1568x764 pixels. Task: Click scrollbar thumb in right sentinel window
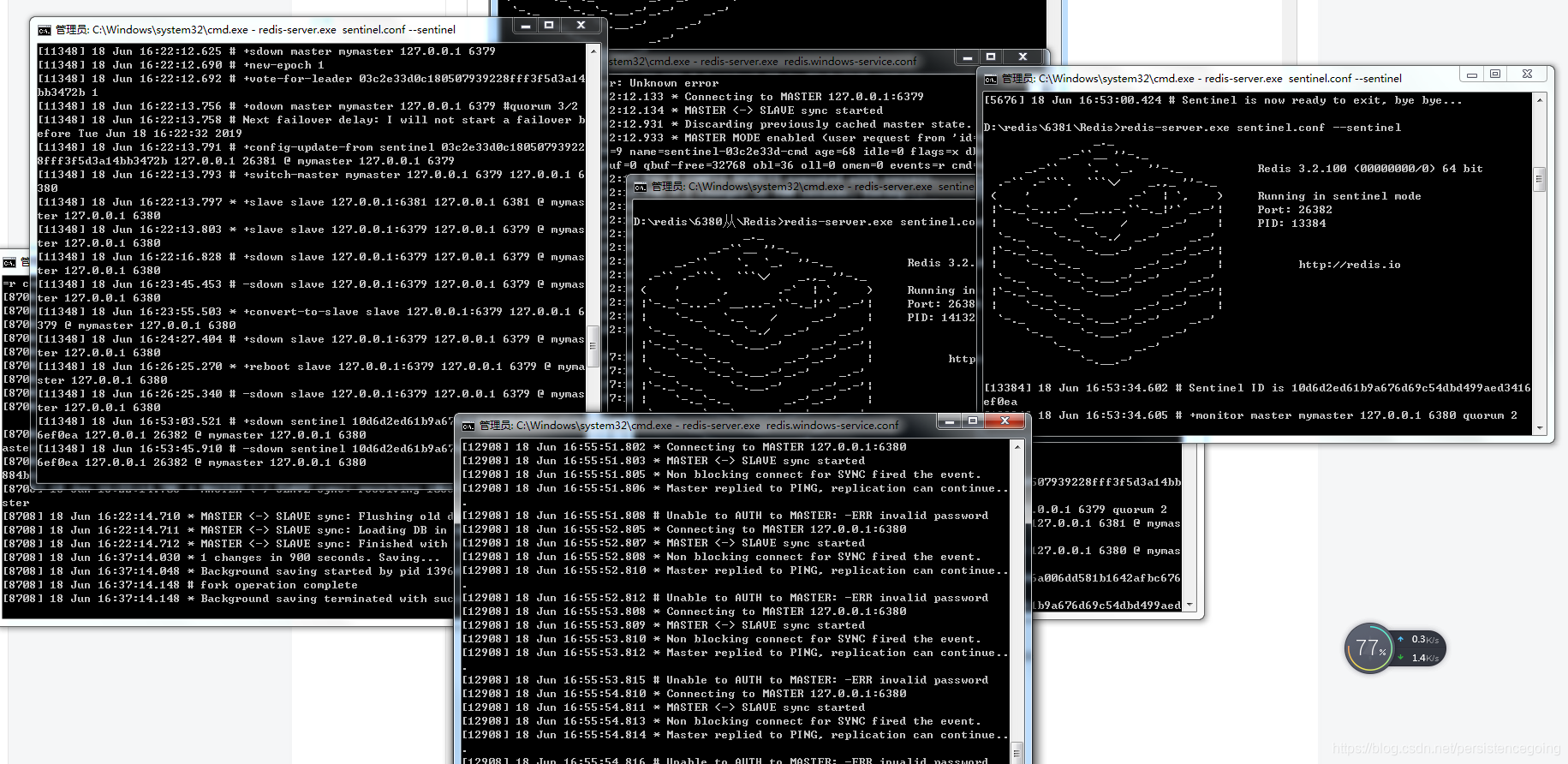click(1540, 179)
